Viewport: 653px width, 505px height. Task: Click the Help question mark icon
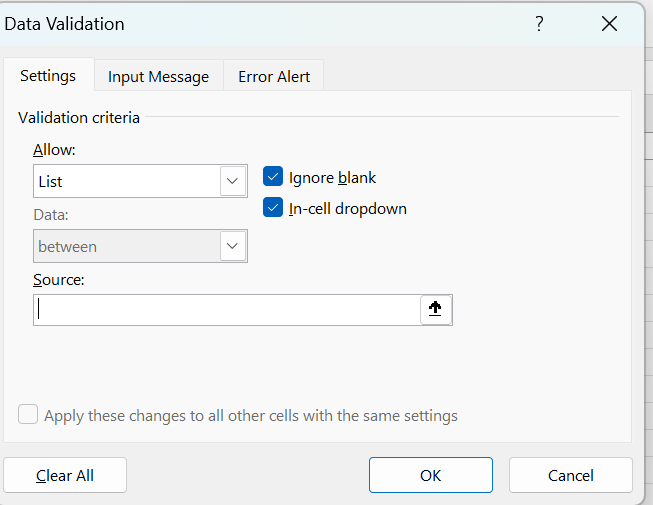pyautogui.click(x=539, y=24)
